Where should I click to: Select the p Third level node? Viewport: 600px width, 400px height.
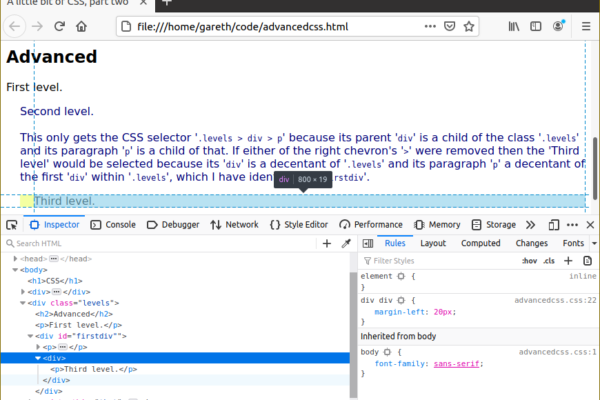94,369
